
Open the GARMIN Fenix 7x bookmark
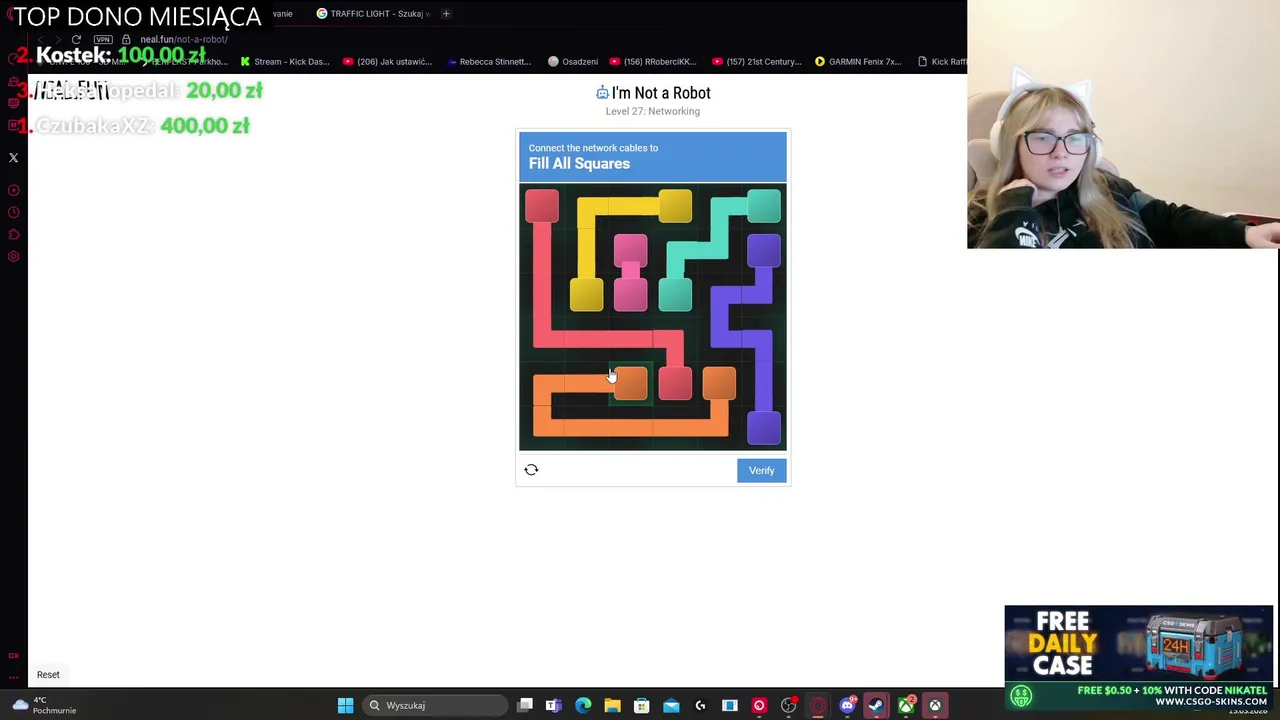pos(859,62)
